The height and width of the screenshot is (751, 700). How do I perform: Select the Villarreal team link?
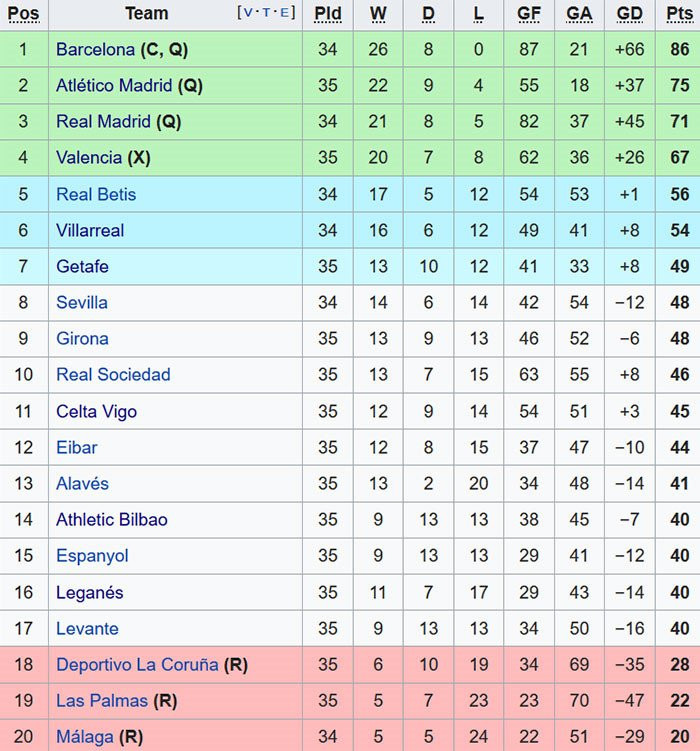point(90,230)
